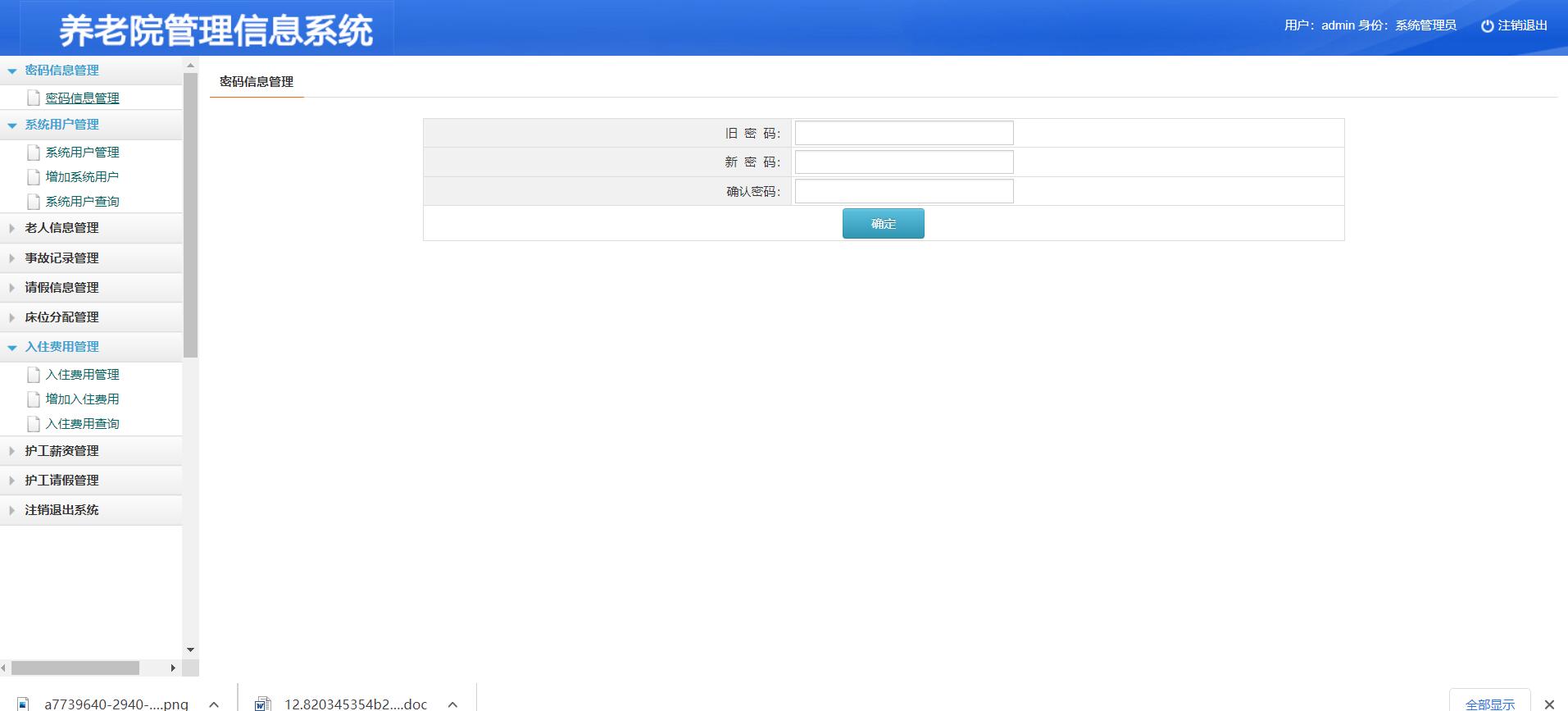
Task: Open the 系统用户管理 sidebar link
Action: pyautogui.click(x=82, y=152)
